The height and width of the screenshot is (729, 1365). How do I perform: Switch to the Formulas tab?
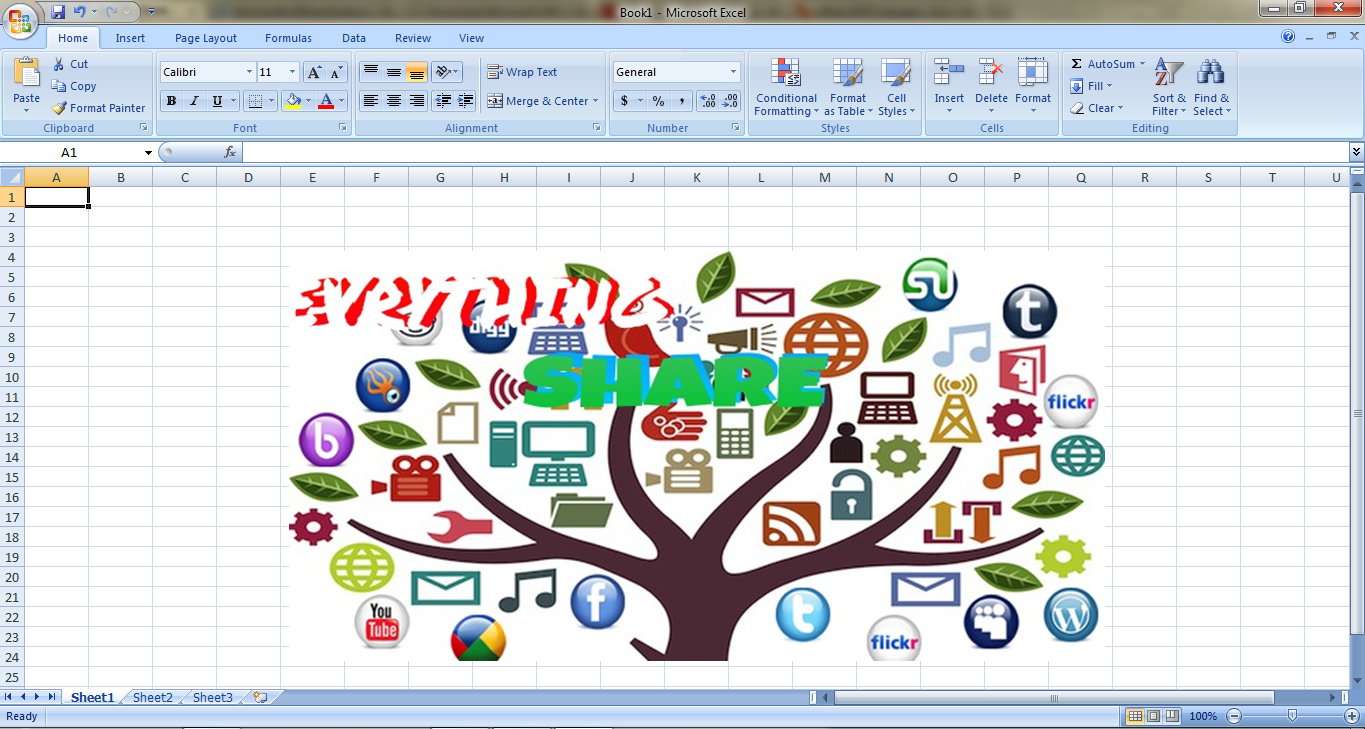tap(288, 38)
